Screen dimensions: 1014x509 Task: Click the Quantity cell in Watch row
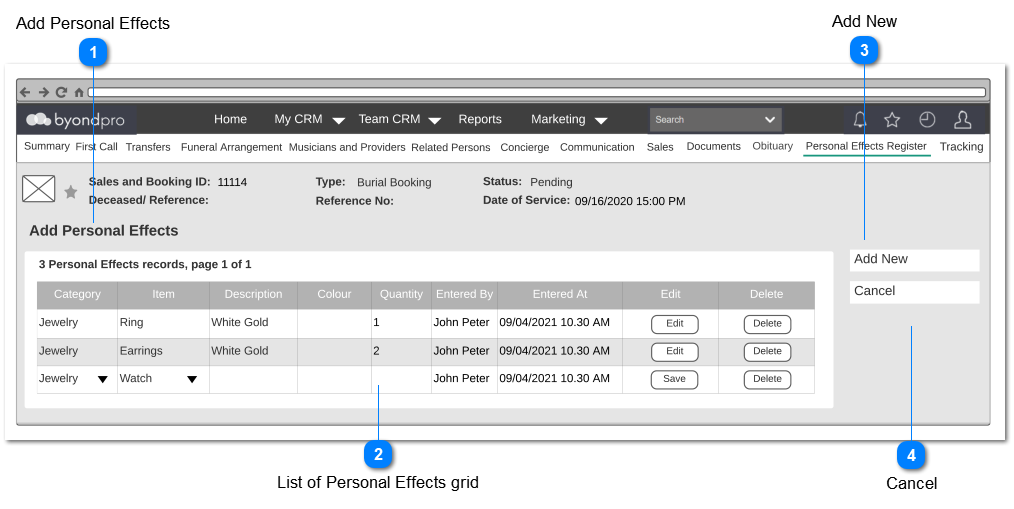(402, 380)
